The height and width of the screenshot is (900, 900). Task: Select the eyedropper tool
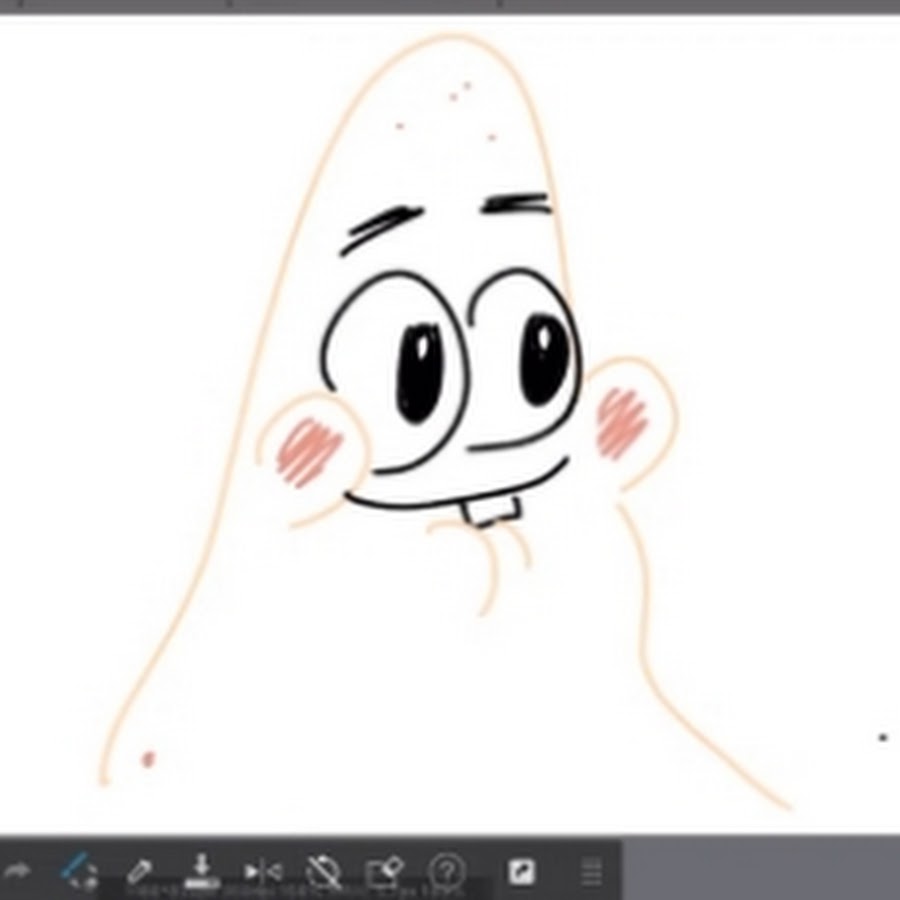click(140, 871)
